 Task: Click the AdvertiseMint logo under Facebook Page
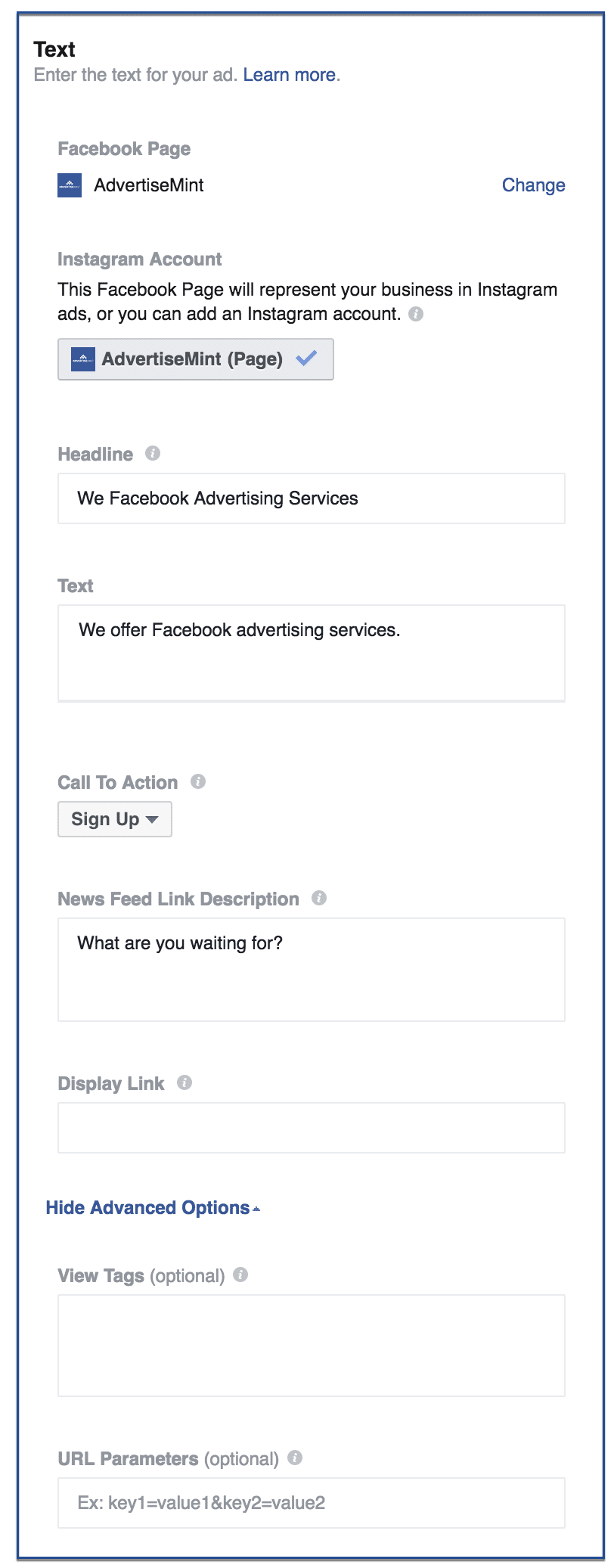pos(70,185)
